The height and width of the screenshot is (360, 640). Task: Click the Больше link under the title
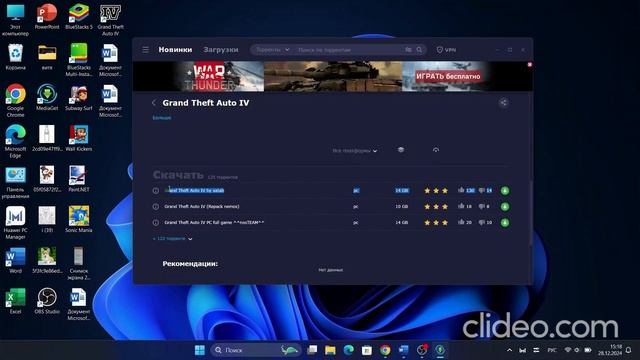point(162,118)
